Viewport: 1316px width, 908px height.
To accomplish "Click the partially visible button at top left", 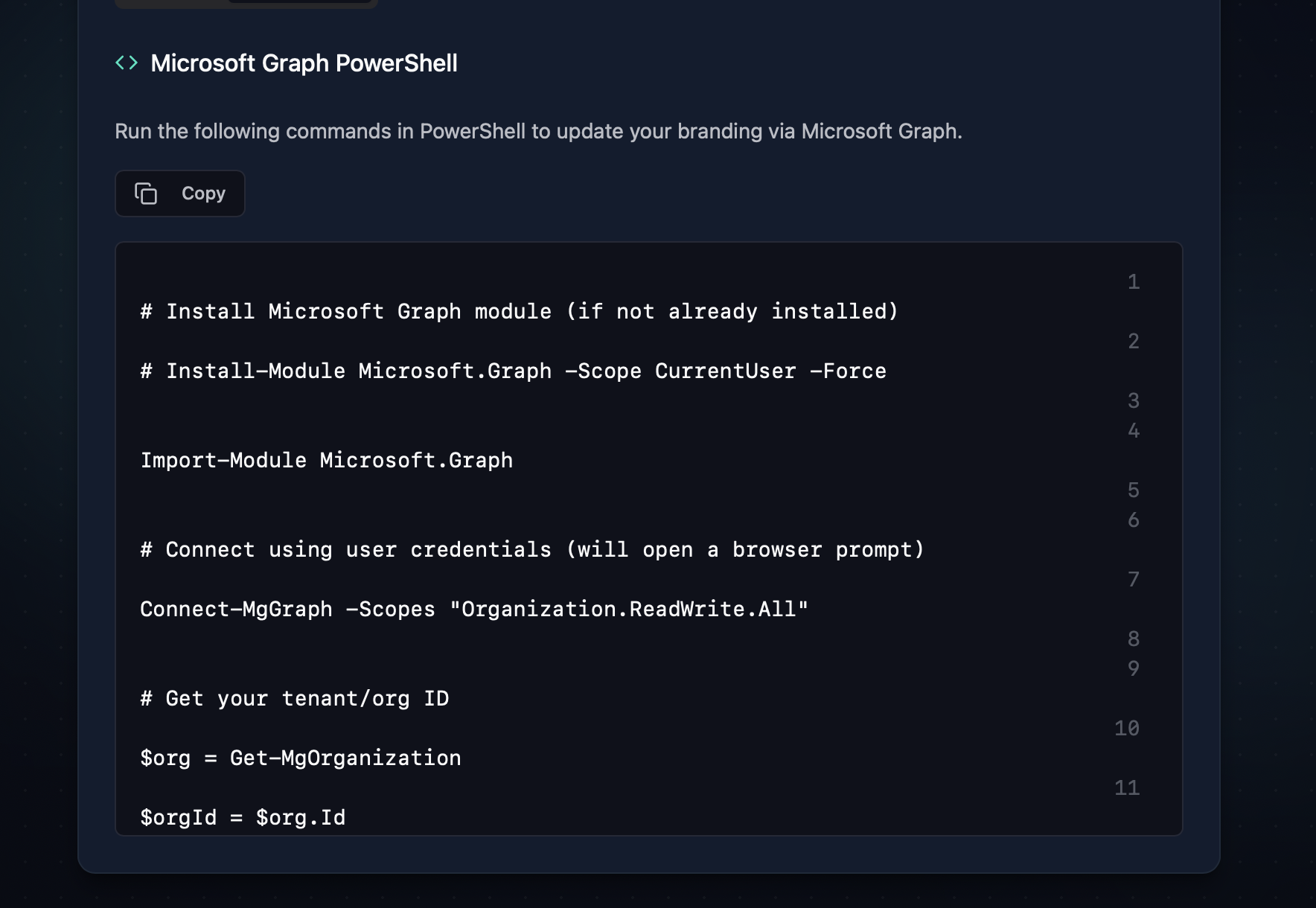I will 246,4.
